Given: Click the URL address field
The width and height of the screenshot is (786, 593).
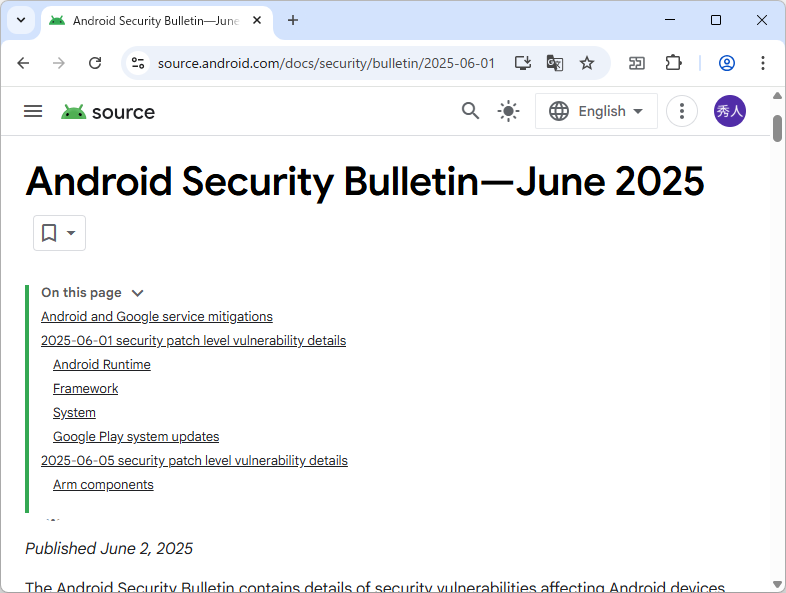Looking at the screenshot, I should 326,63.
